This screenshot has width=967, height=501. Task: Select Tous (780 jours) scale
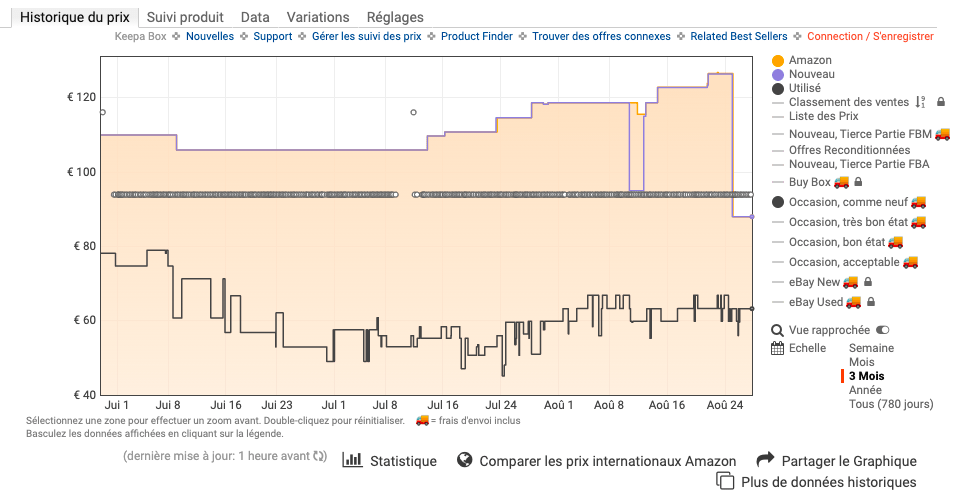tap(891, 404)
